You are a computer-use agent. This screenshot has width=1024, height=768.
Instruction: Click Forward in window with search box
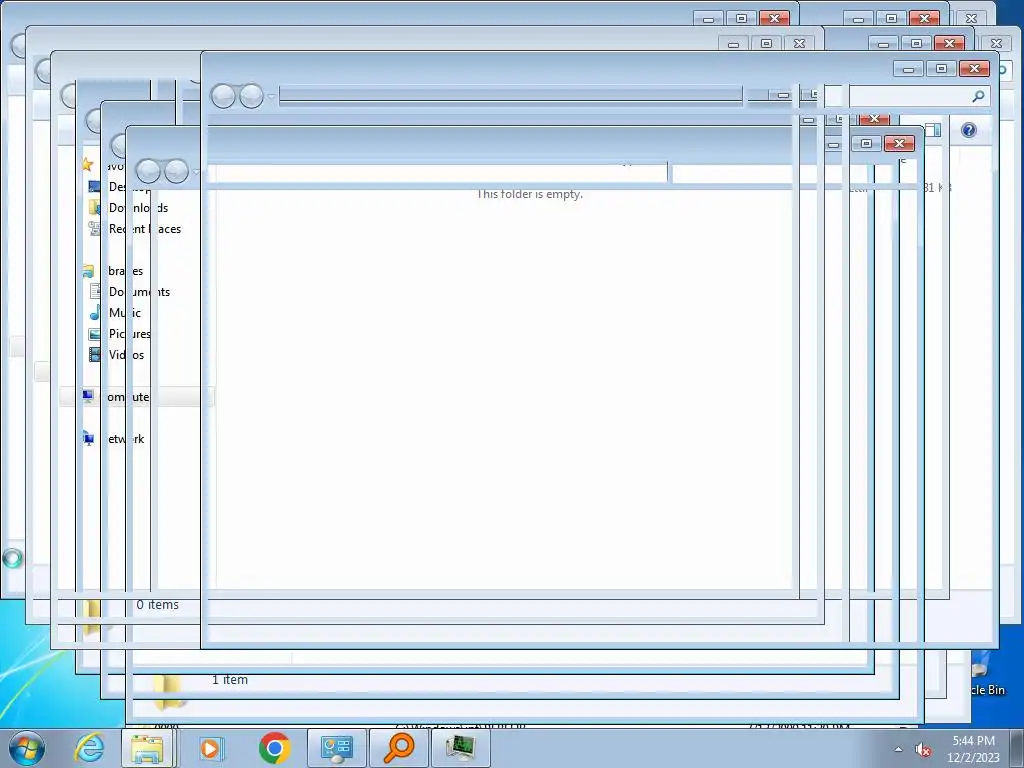(x=251, y=96)
